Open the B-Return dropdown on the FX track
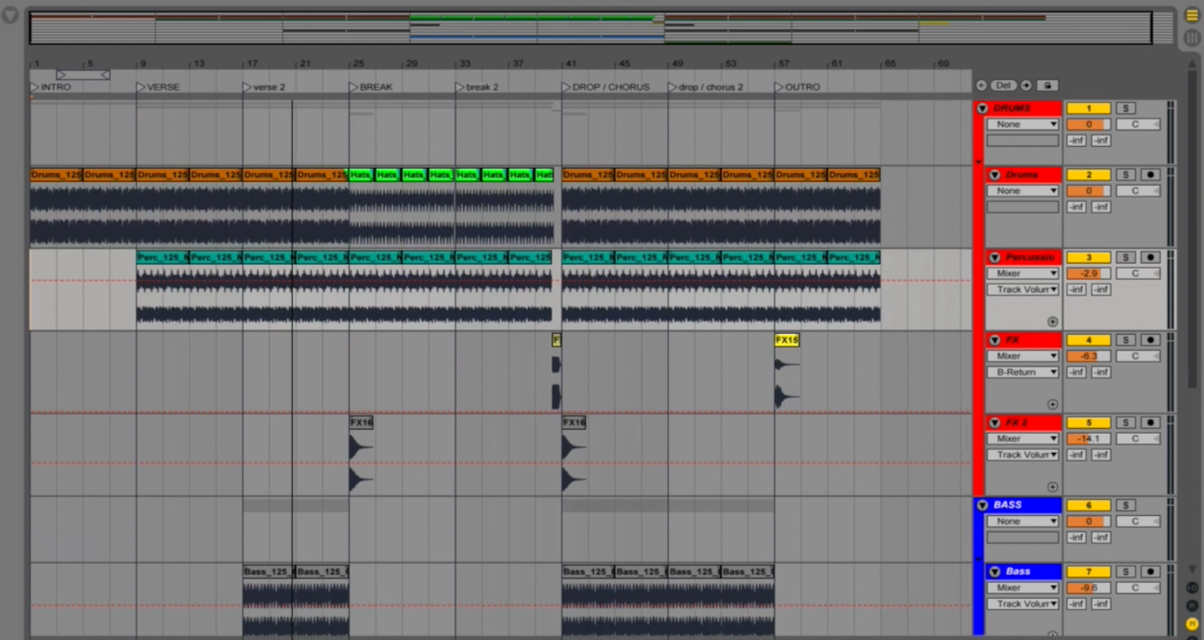This screenshot has height=640, width=1204. [1022, 372]
